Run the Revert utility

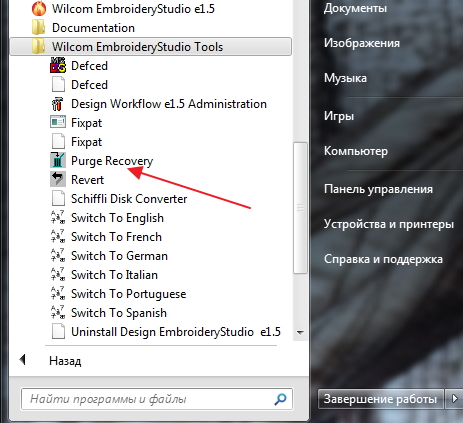pyautogui.click(x=88, y=180)
